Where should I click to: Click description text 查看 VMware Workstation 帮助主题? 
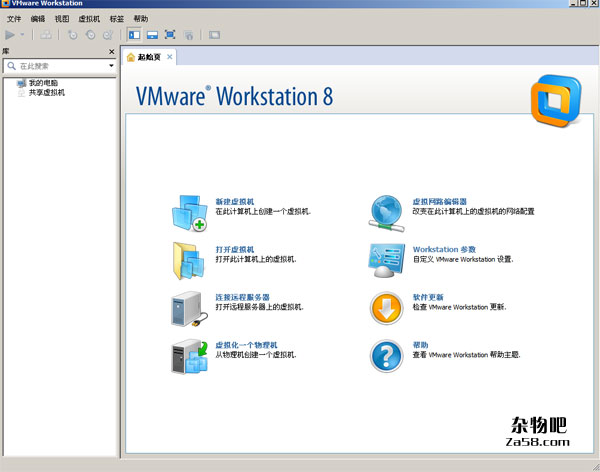coord(466,355)
